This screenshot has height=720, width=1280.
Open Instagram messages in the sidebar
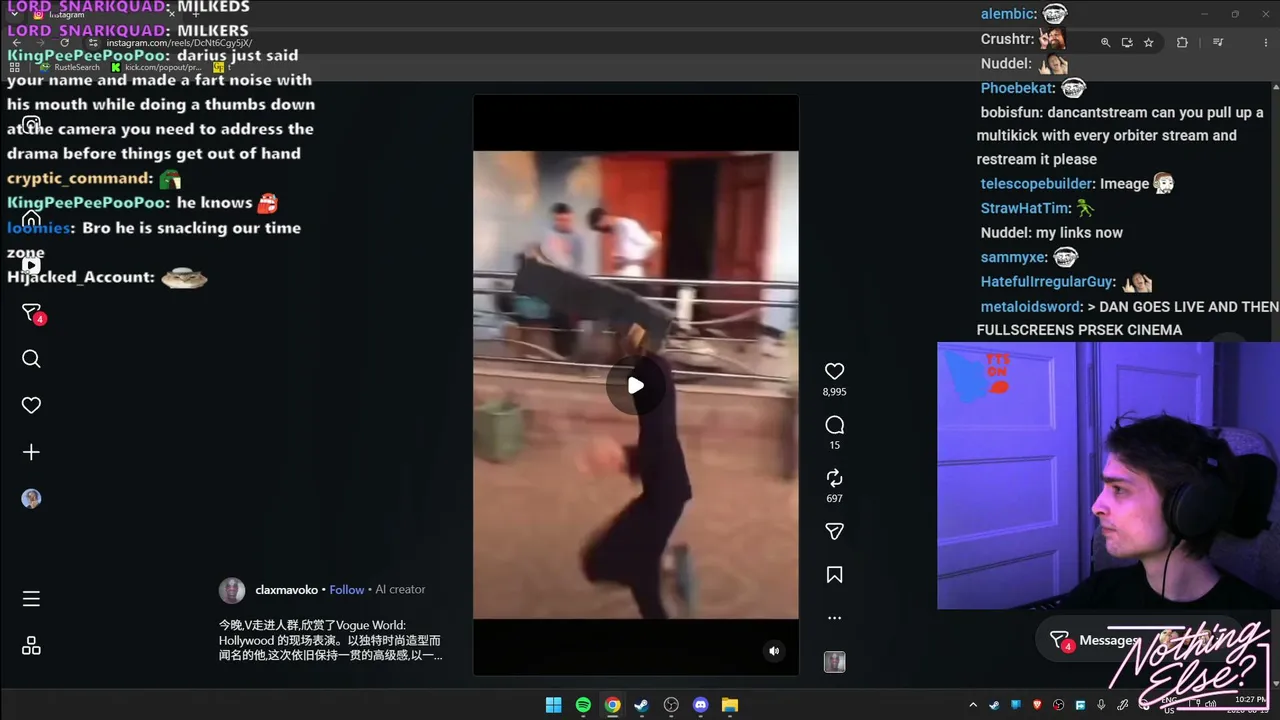pyautogui.click(x=32, y=313)
